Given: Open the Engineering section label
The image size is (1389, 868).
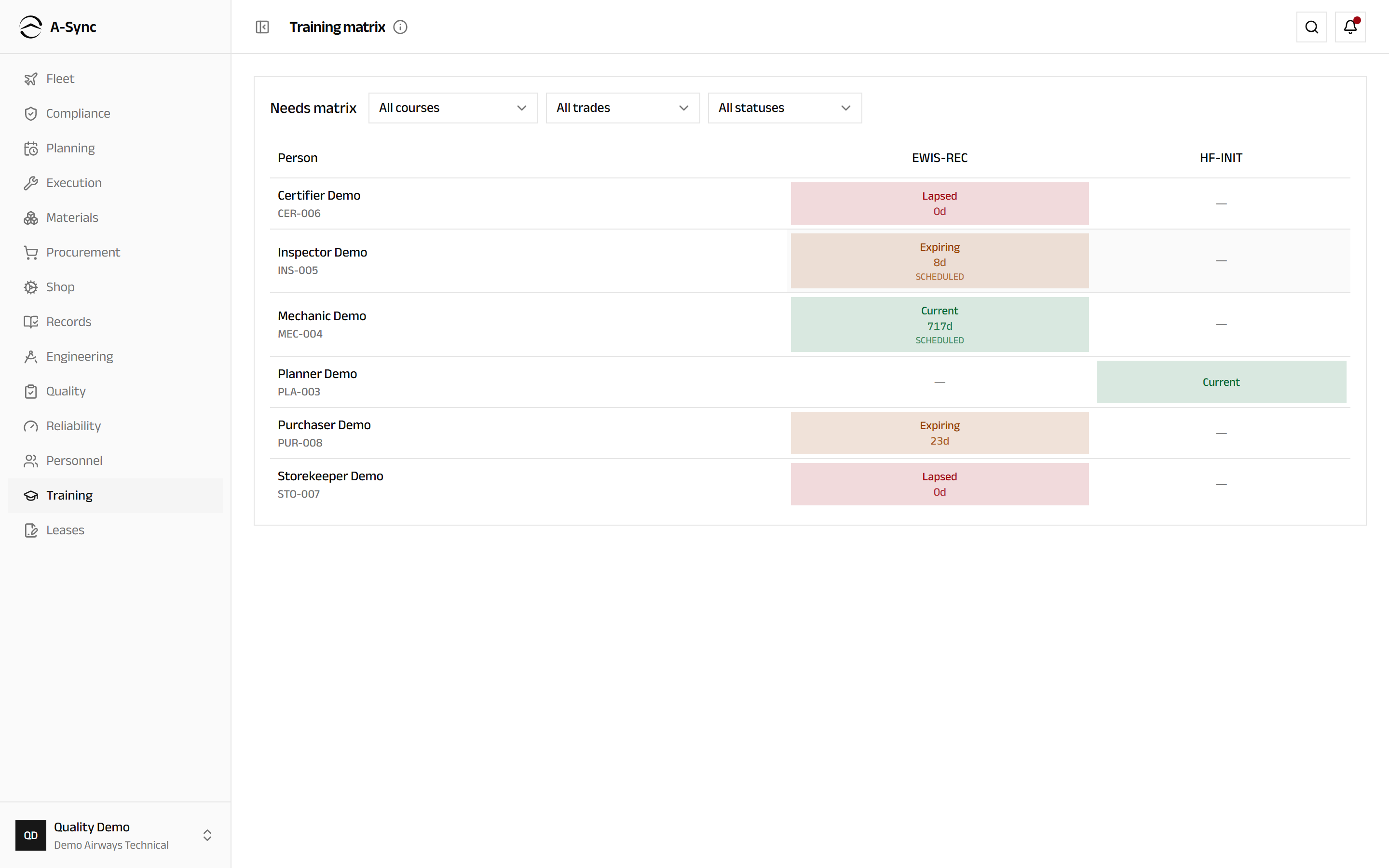Looking at the screenshot, I should 80,356.
